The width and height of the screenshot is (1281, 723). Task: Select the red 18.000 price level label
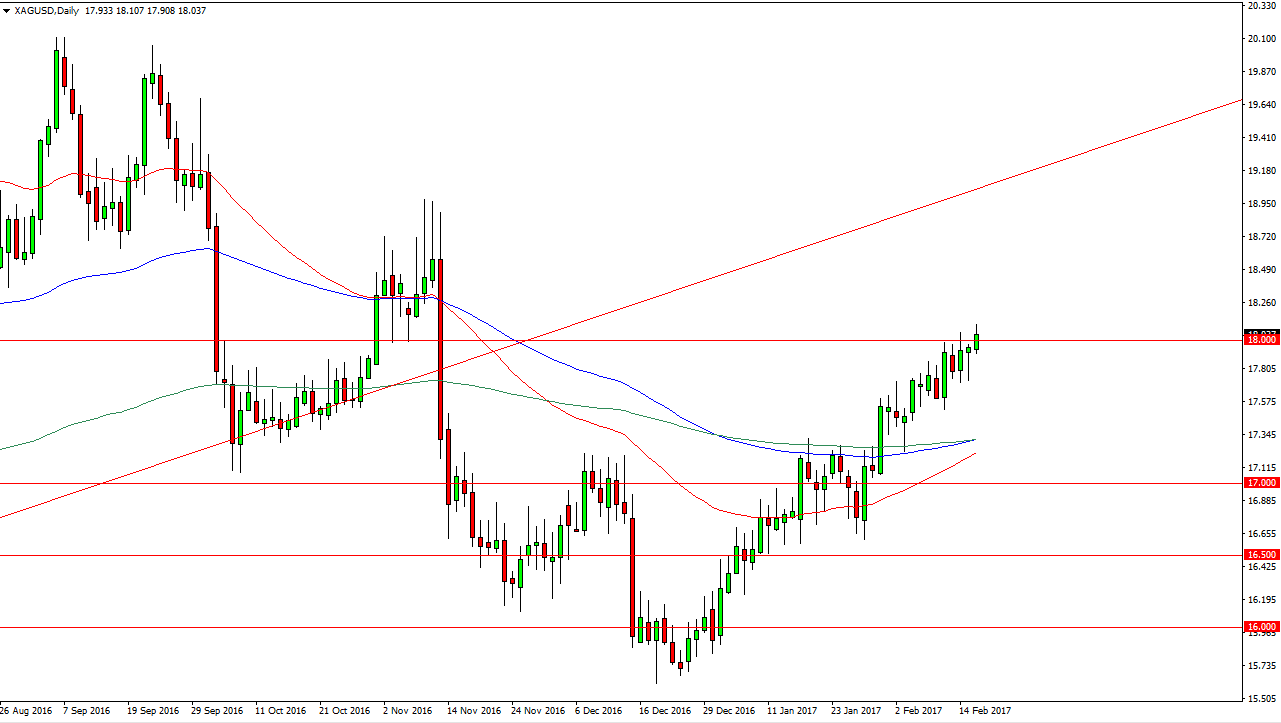(1261, 340)
